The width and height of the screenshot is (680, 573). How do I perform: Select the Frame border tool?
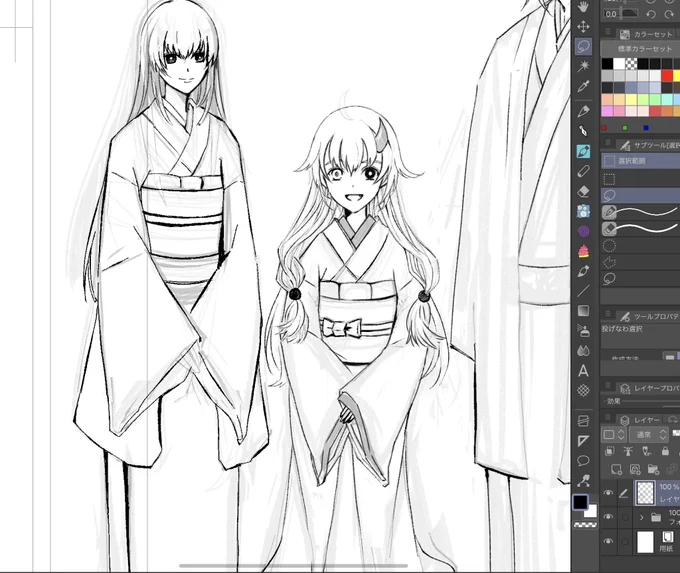[x=584, y=421]
